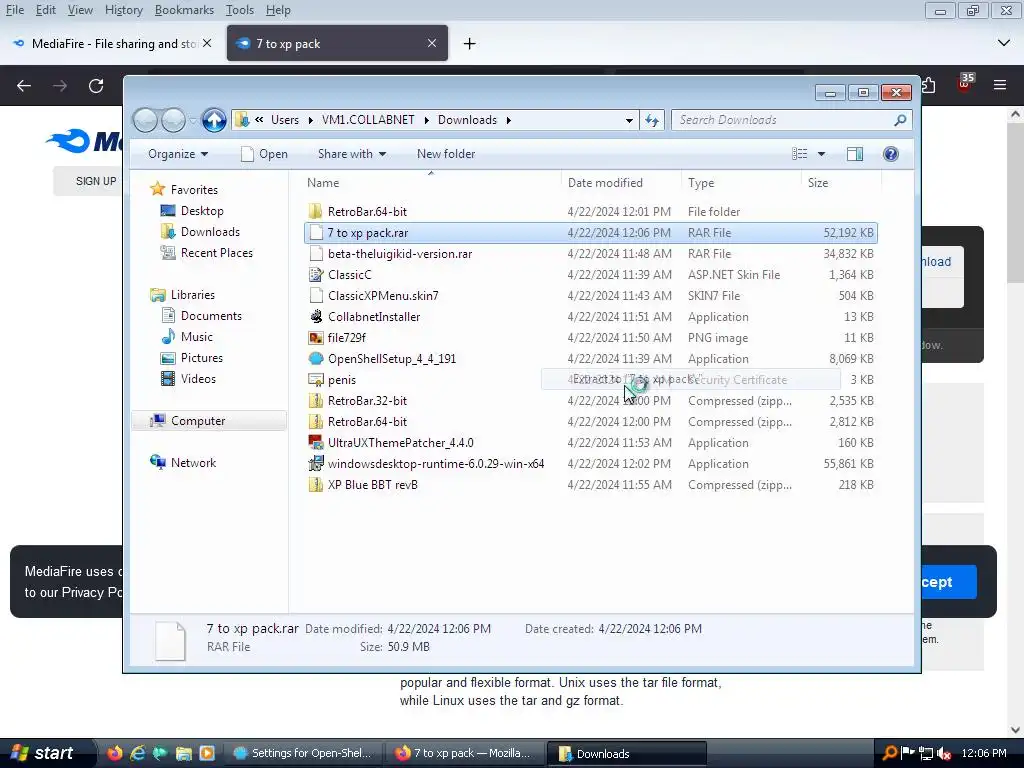Viewport: 1024px width, 768px height.
Task: Launch Internet Explorer from quick launch
Action: pyautogui.click(x=137, y=753)
